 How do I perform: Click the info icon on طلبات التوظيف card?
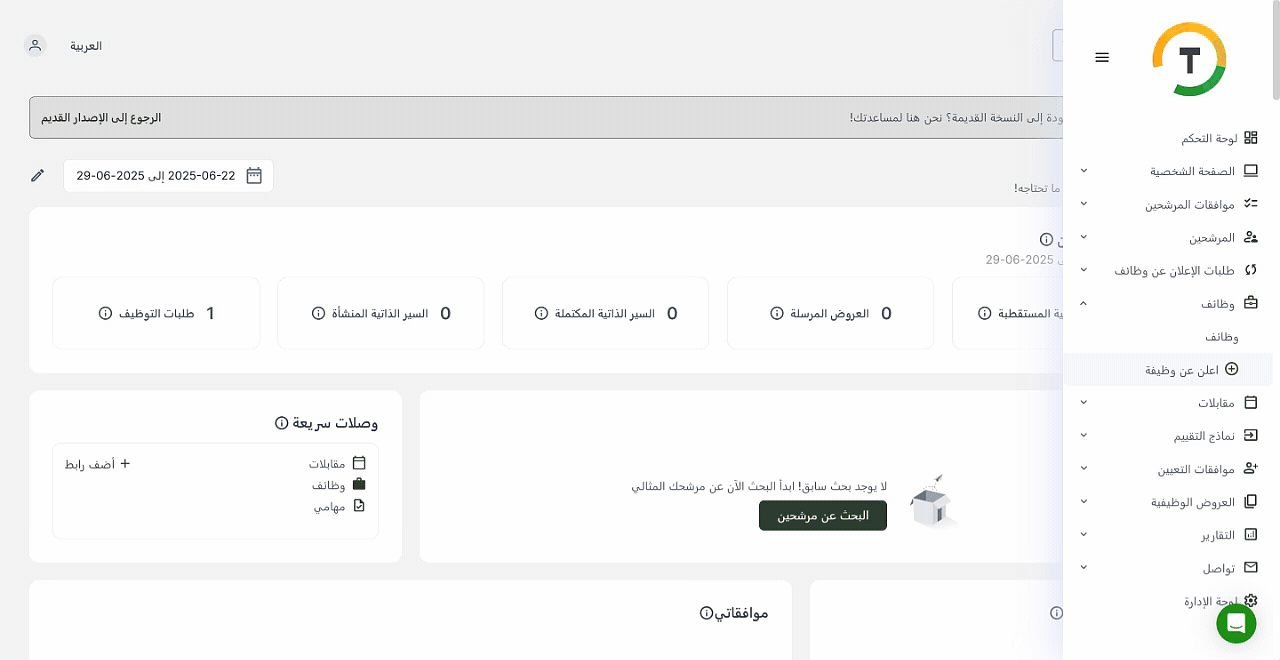(x=105, y=313)
